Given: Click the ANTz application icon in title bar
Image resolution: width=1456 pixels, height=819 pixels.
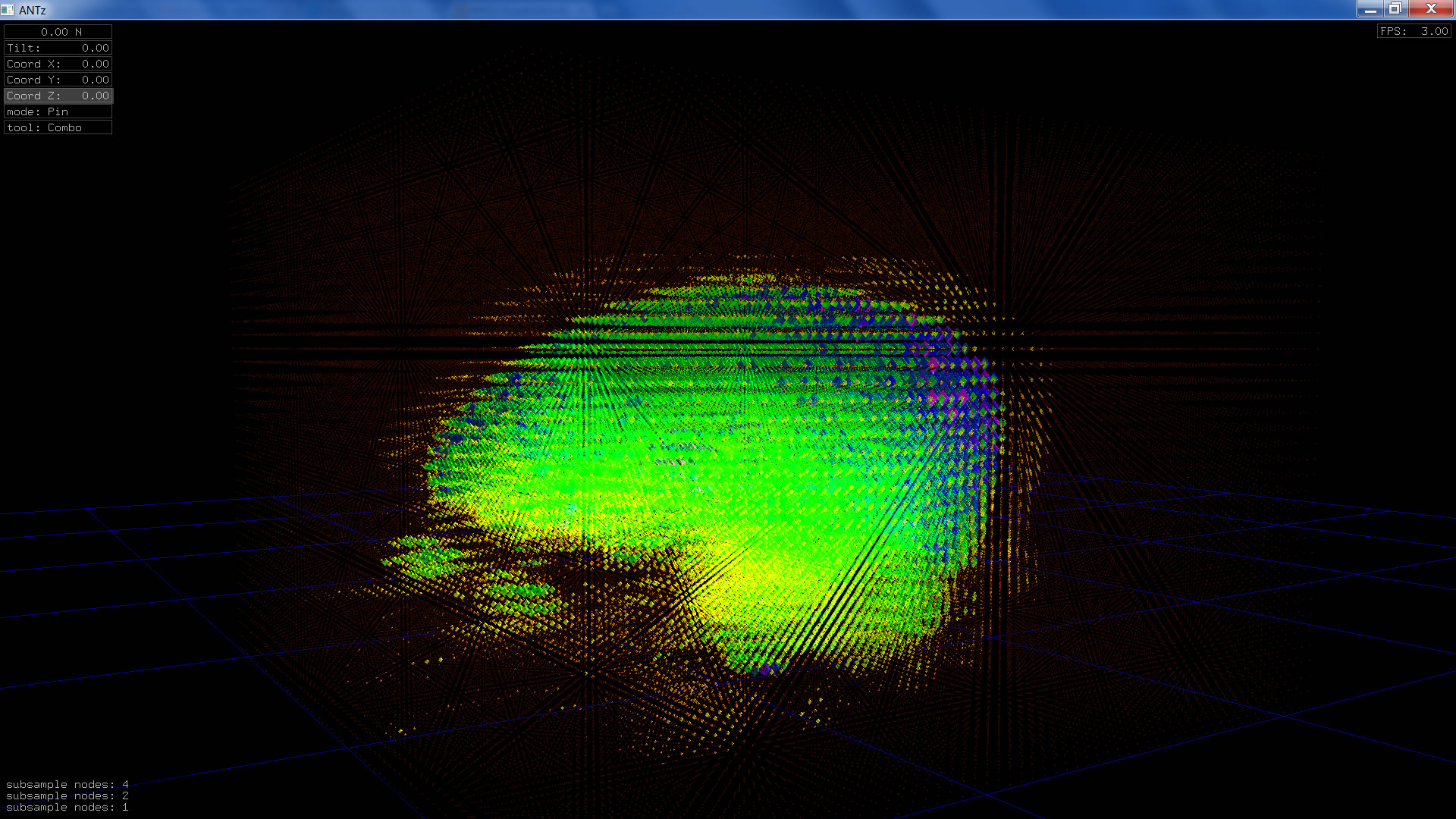Looking at the screenshot, I should tap(8, 10).
